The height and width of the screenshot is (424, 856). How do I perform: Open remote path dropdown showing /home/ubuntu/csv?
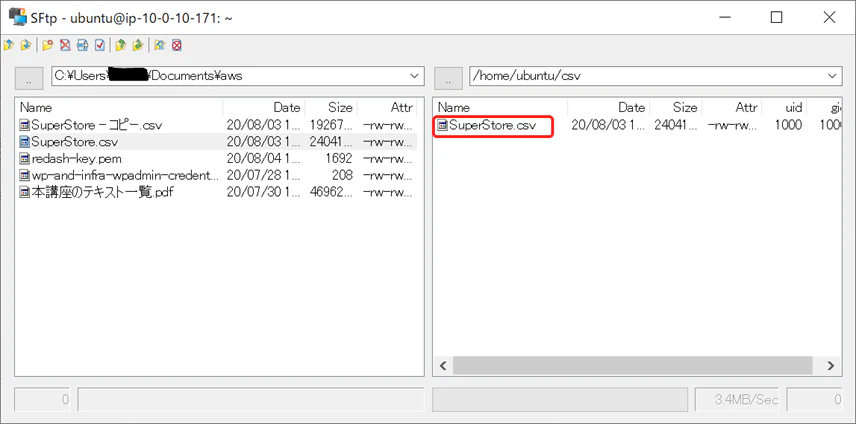832,76
